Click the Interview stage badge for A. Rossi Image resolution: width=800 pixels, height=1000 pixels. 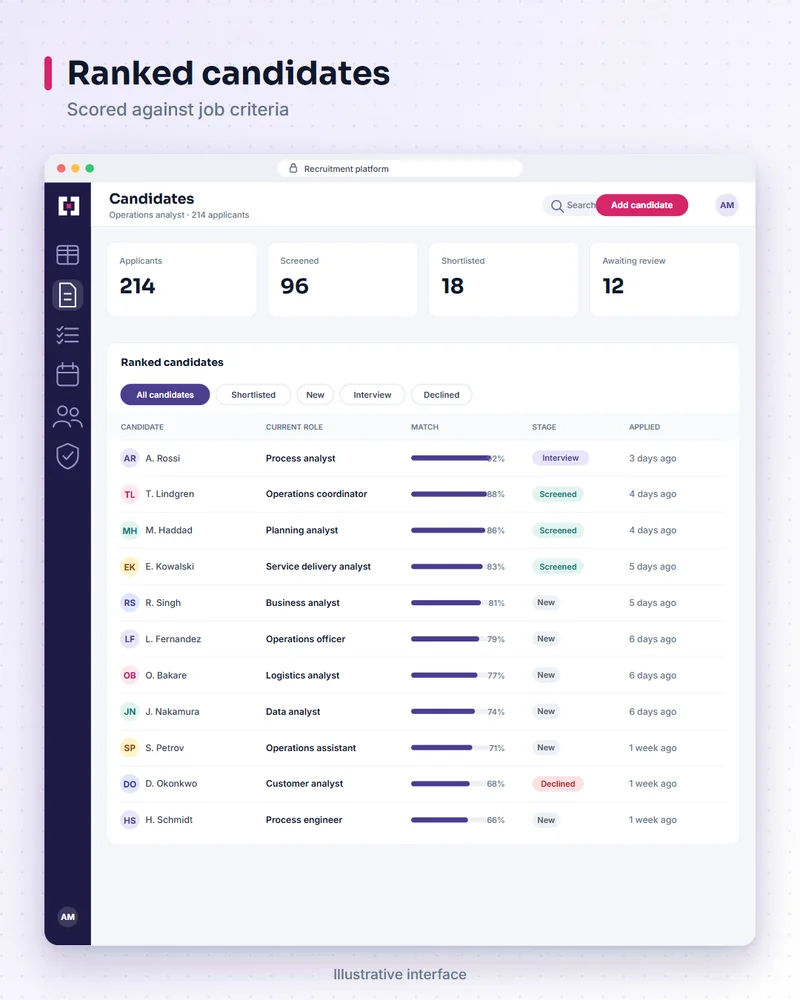(x=560, y=458)
